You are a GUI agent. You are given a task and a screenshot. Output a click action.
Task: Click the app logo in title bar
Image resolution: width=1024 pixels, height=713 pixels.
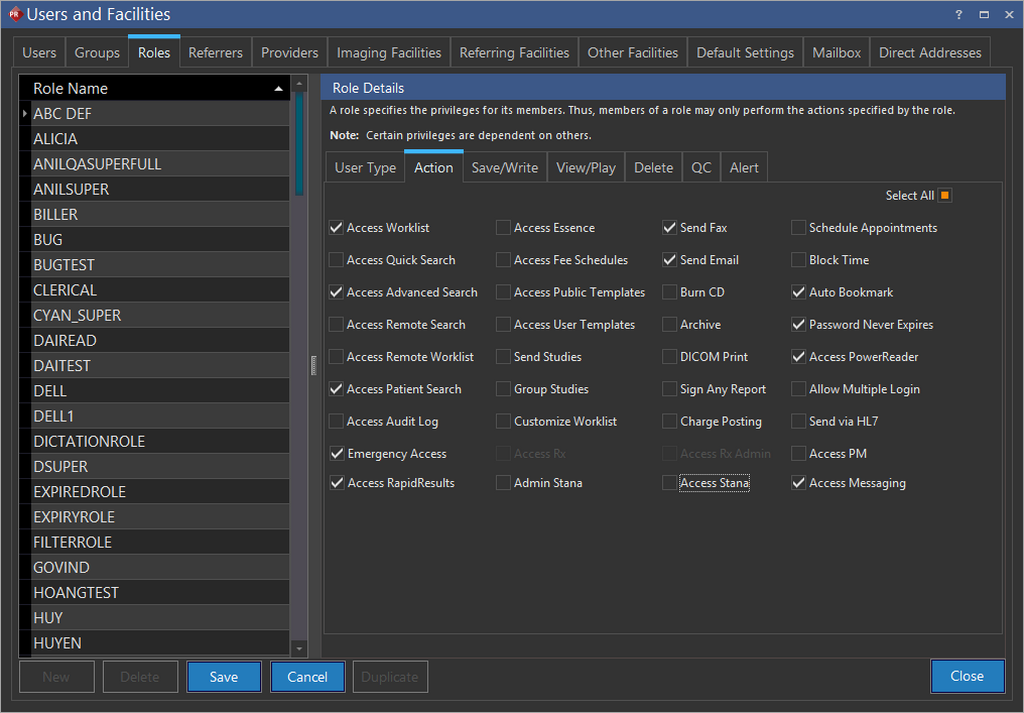tap(14, 15)
